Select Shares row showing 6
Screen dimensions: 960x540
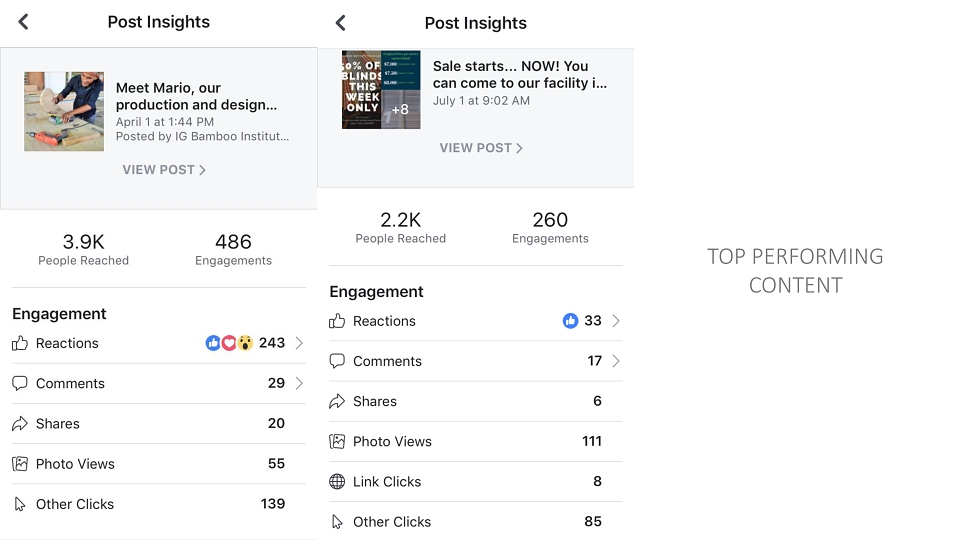pos(476,401)
